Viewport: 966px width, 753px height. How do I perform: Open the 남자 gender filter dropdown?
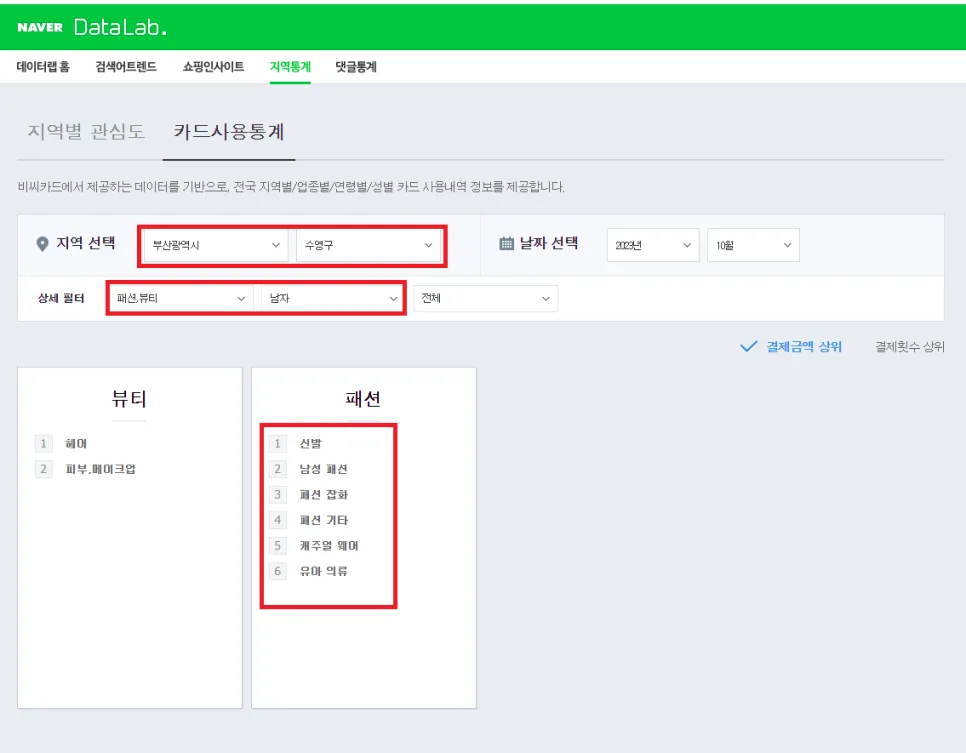[x=333, y=298]
